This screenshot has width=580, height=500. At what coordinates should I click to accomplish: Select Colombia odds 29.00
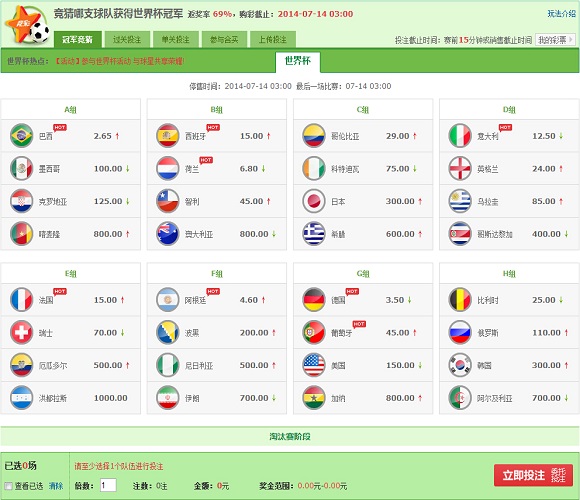398,136
